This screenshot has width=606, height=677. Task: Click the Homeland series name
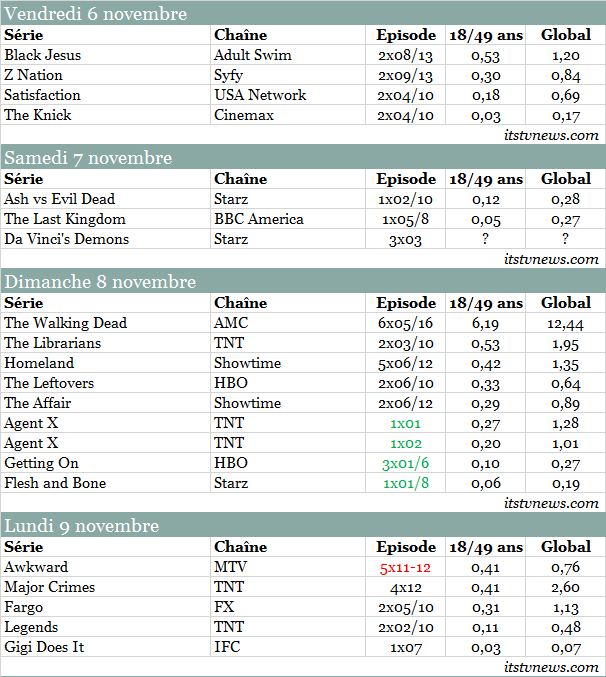(38, 363)
